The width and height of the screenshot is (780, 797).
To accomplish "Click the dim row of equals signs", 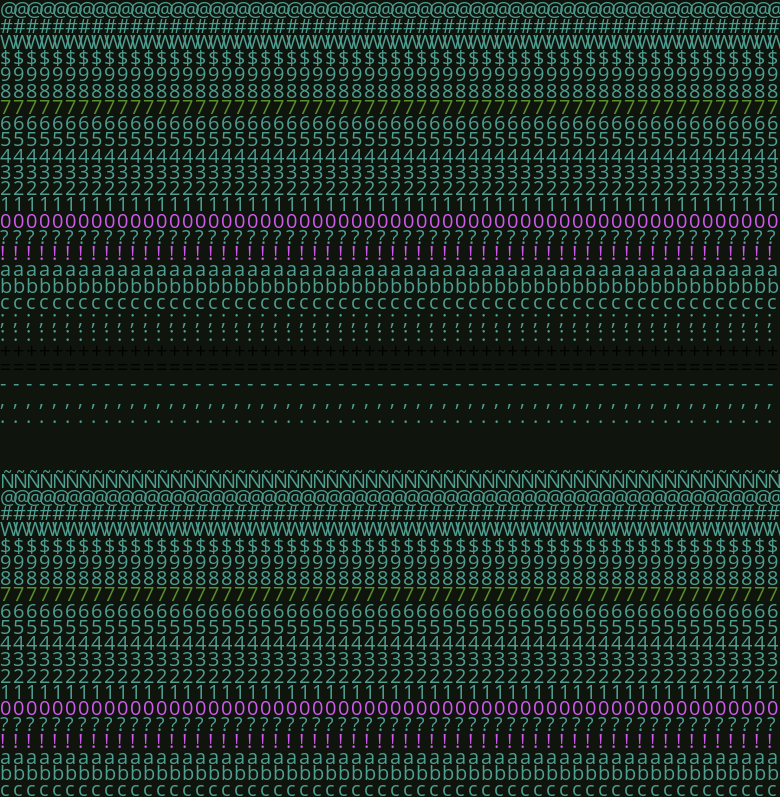I will [390, 367].
